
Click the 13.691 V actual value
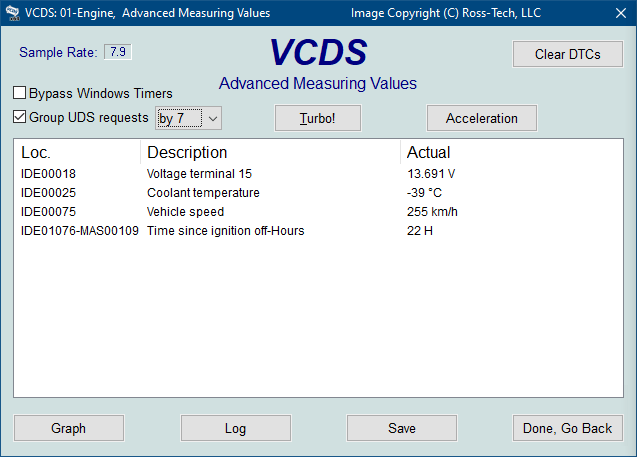[x=431, y=174]
